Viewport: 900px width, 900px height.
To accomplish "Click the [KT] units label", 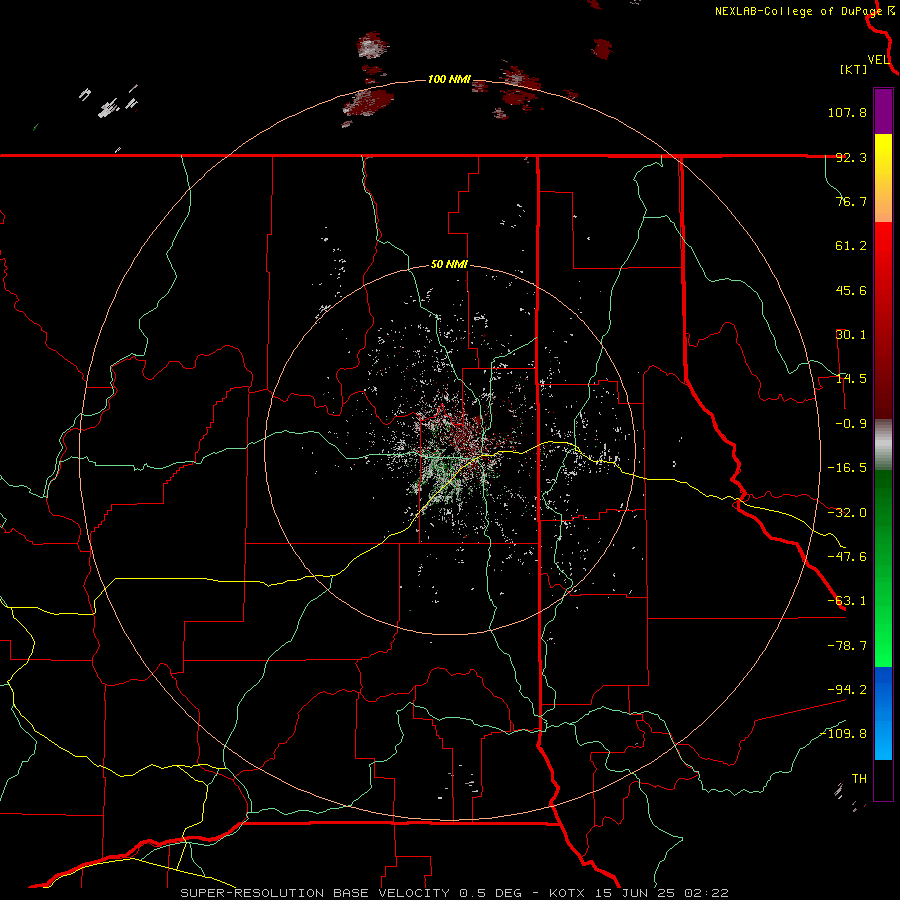I will [854, 69].
